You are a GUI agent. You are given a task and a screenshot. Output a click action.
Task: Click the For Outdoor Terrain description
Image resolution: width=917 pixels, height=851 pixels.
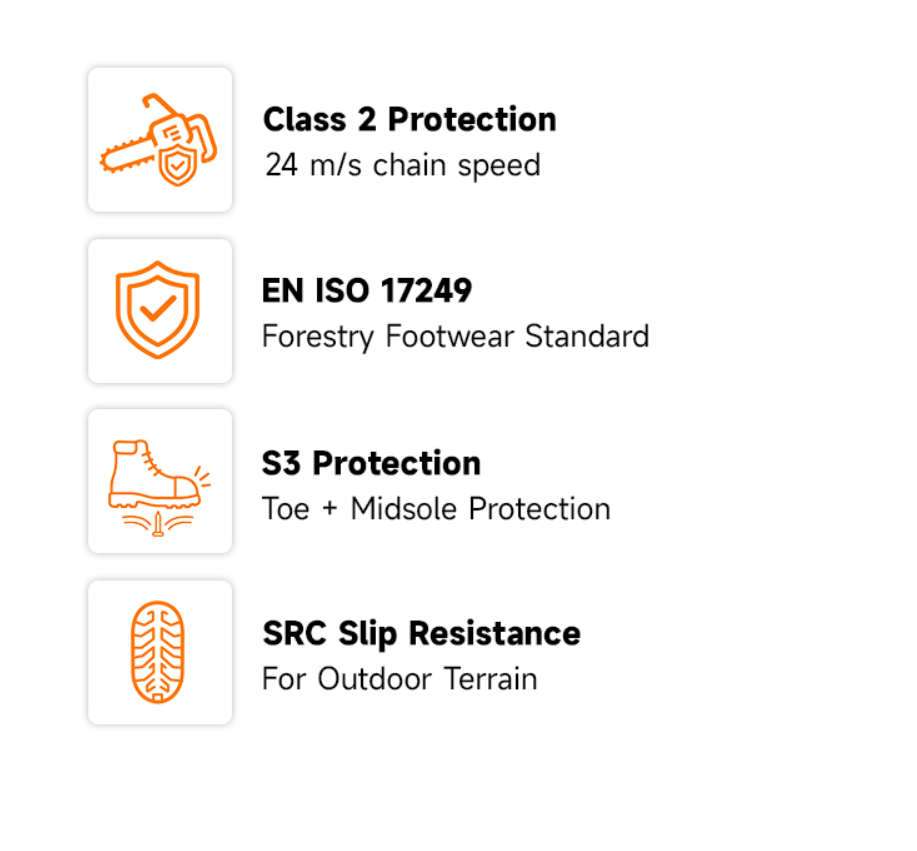pyautogui.click(x=399, y=679)
